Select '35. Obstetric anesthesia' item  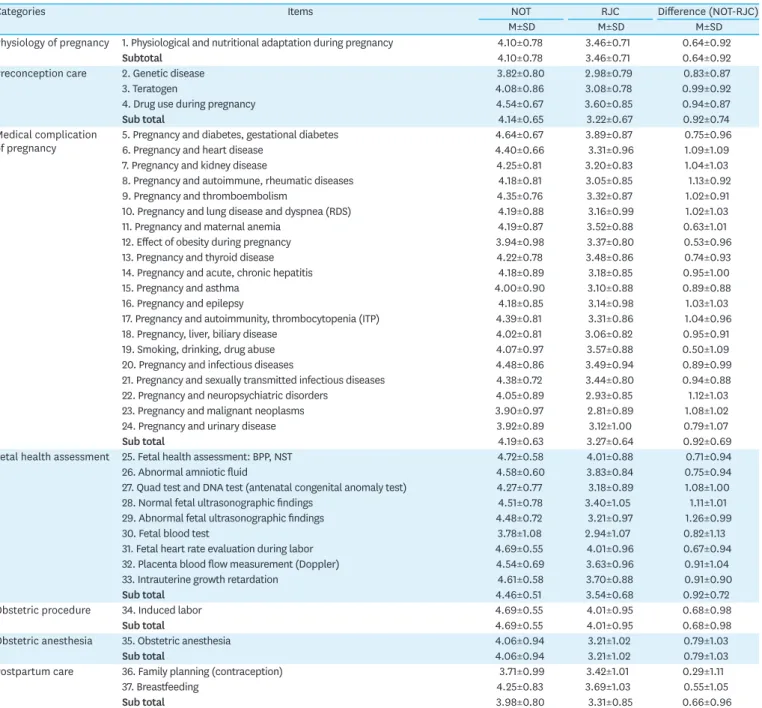(x=176, y=640)
